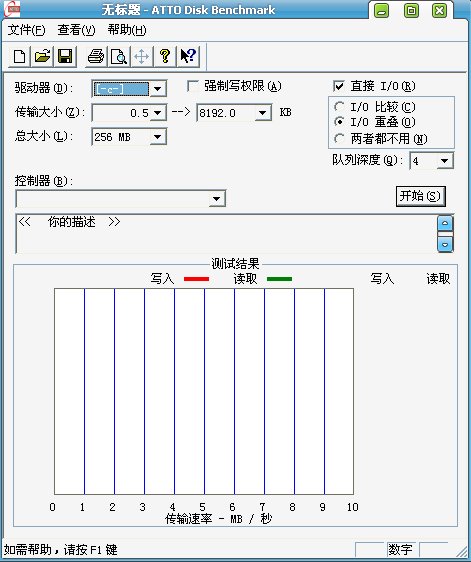Expand the 驱动器(D) drive dropdown

coord(158,89)
